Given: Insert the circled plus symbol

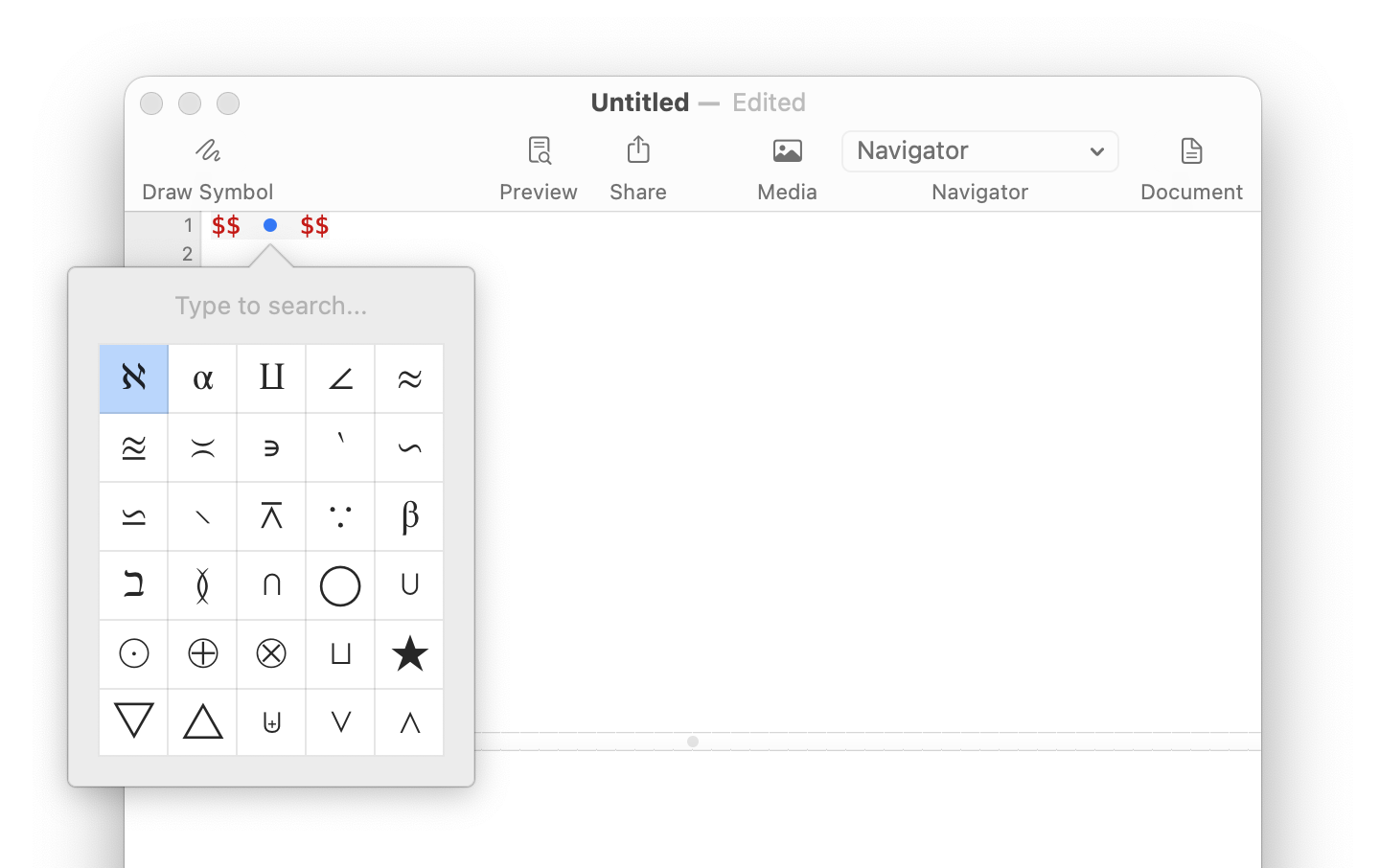Looking at the screenshot, I should (x=203, y=654).
